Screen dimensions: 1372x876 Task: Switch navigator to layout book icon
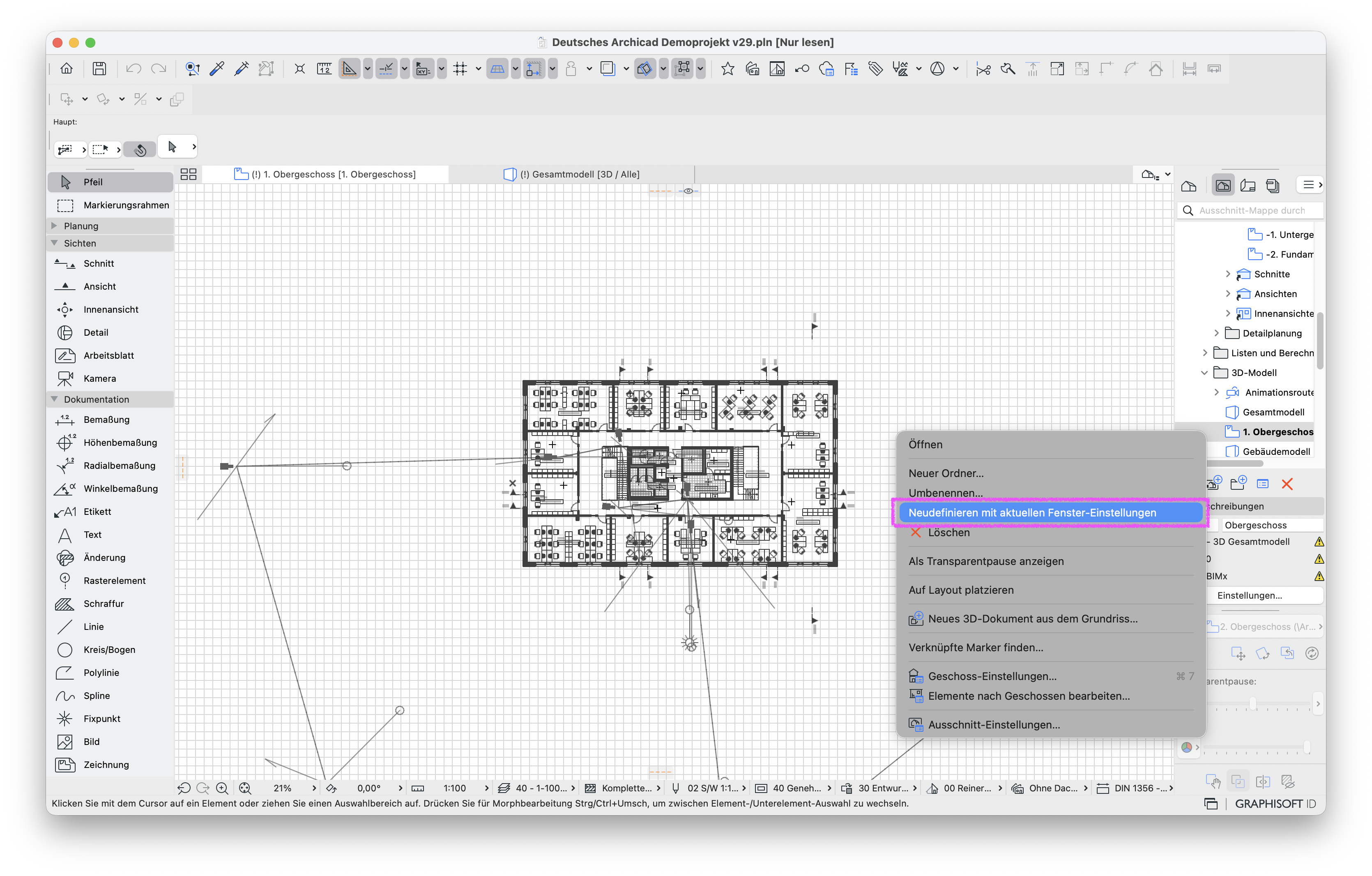tap(1248, 186)
